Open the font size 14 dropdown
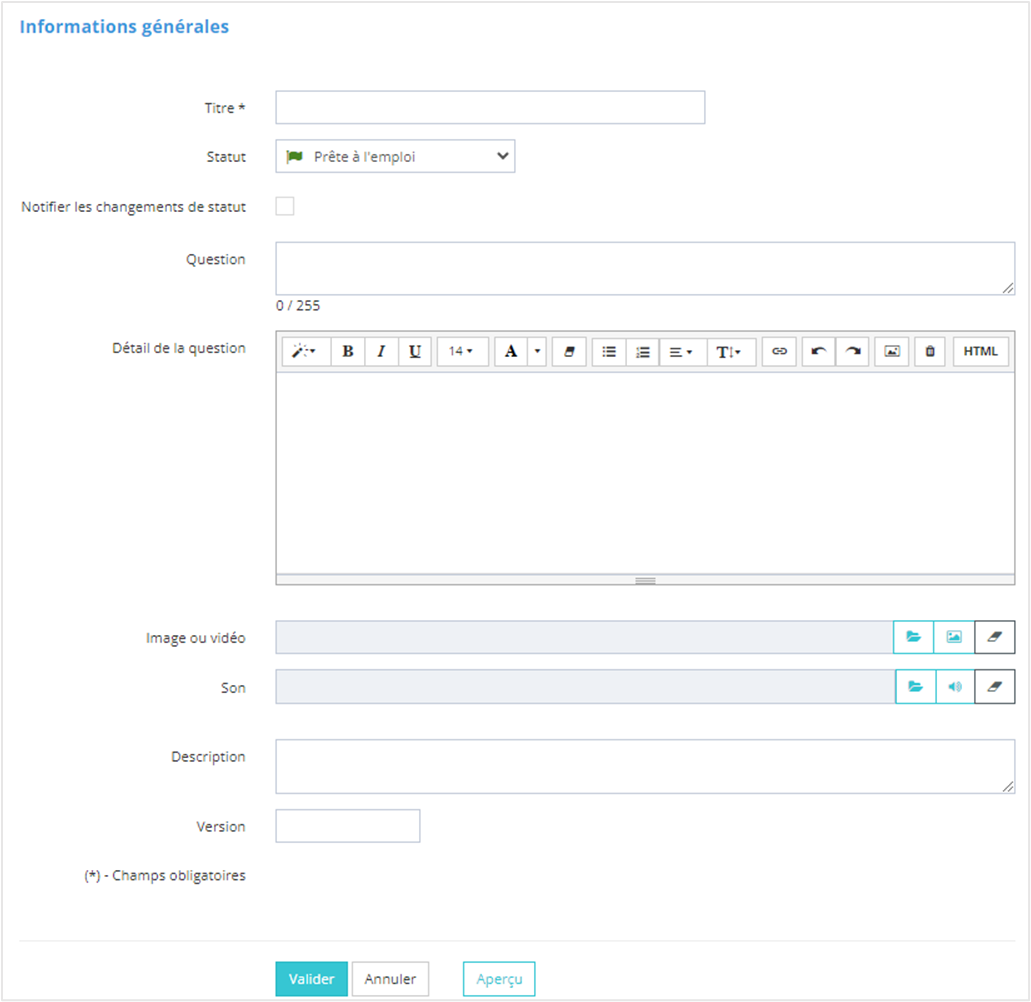Image resolution: width=1031 pixels, height=1002 pixels. point(461,352)
